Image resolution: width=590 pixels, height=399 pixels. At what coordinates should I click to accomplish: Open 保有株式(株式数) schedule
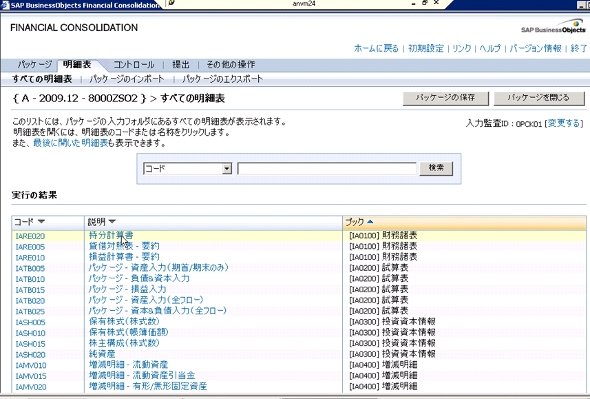pos(124,321)
